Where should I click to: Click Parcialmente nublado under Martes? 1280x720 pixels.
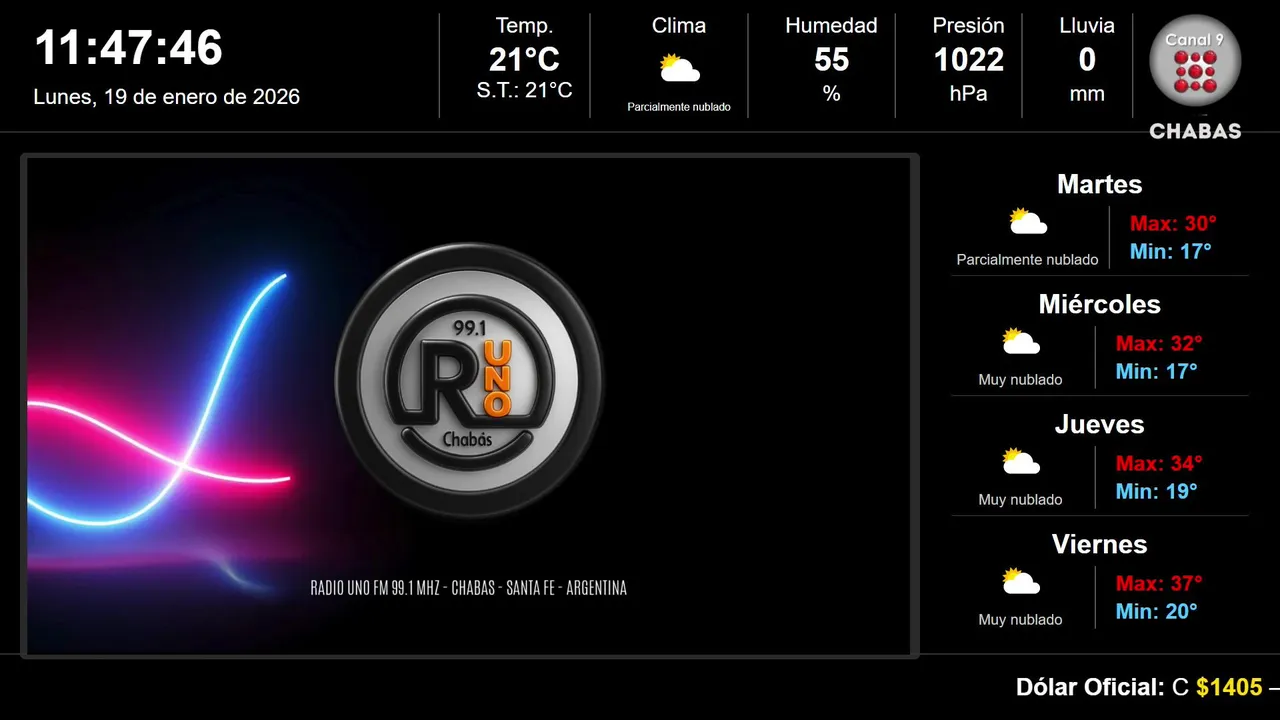point(1027,260)
